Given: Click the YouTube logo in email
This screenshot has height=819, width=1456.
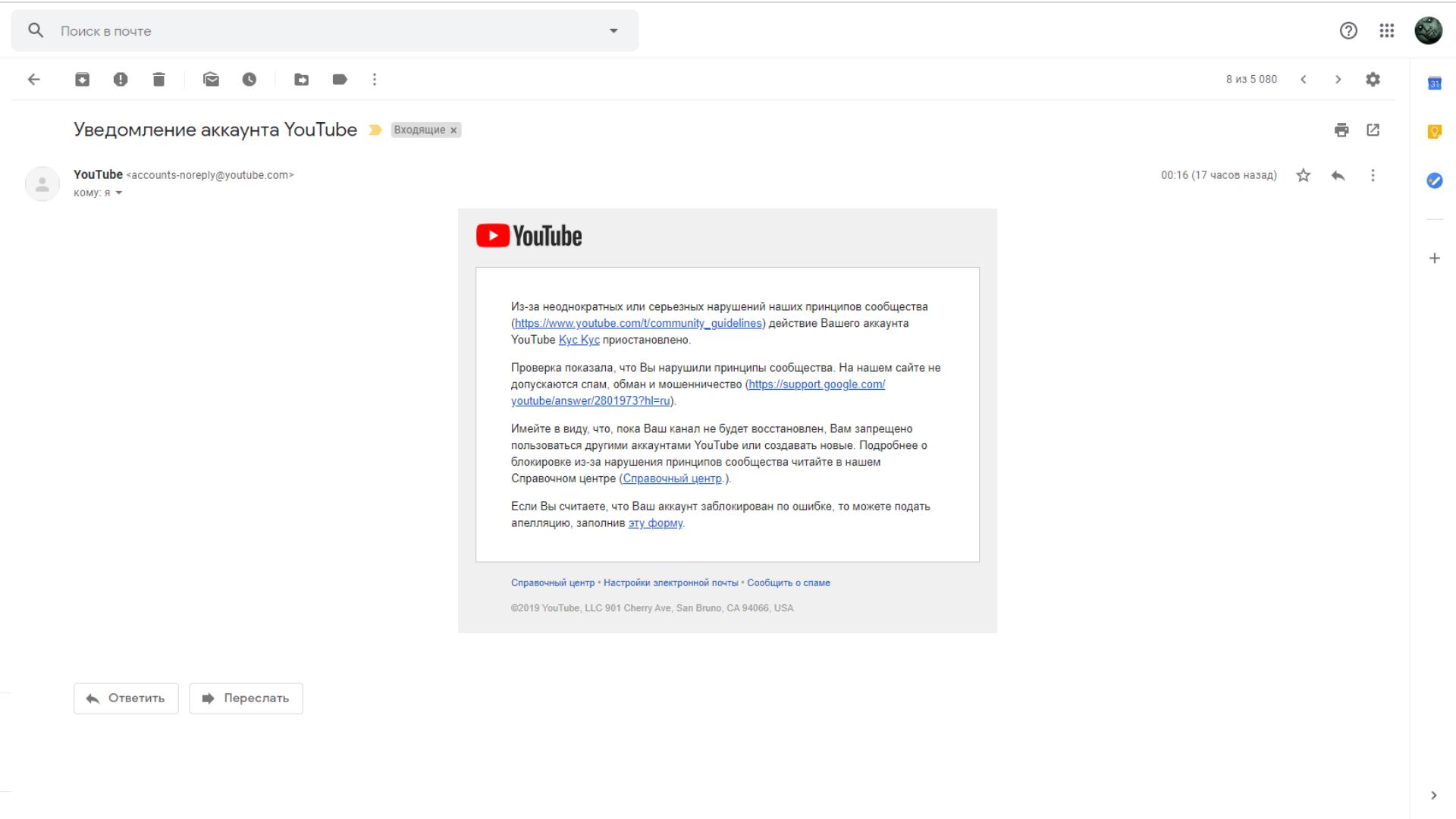Looking at the screenshot, I should (529, 236).
